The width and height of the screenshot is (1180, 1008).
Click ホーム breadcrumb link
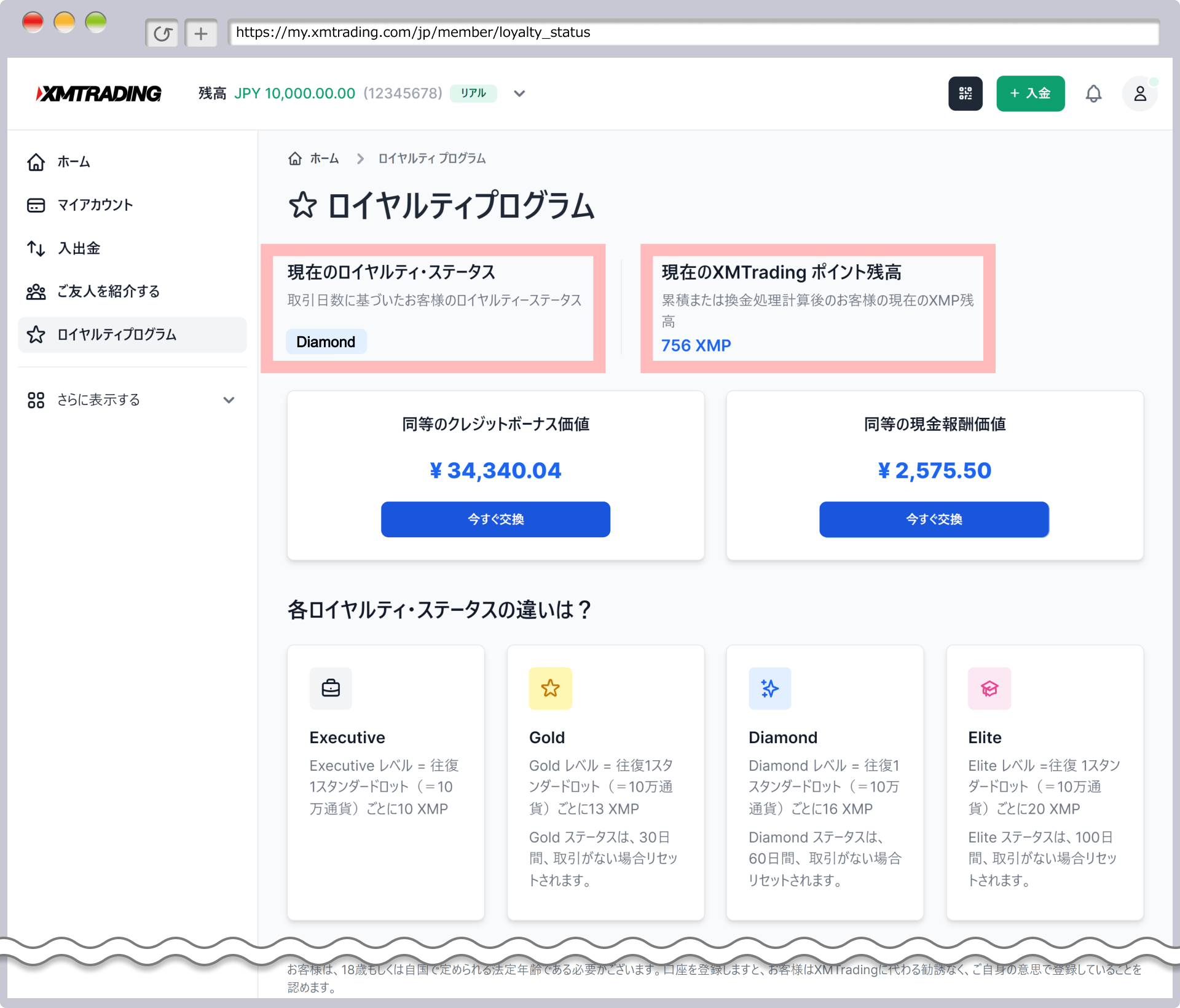click(x=324, y=159)
